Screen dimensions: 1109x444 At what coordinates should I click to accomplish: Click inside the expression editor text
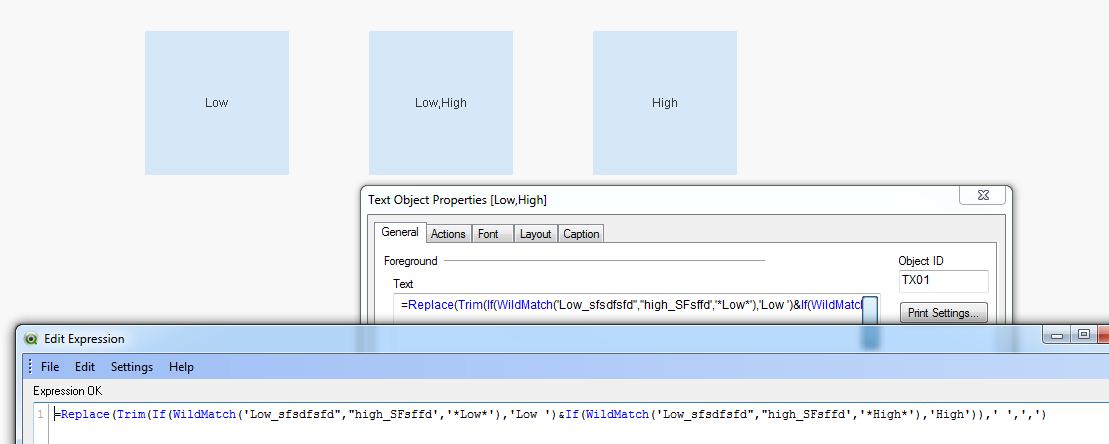click(550, 415)
